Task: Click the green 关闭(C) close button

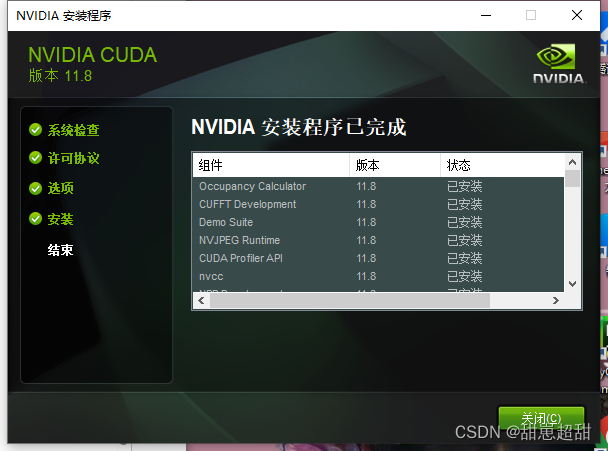Action: click(541, 418)
